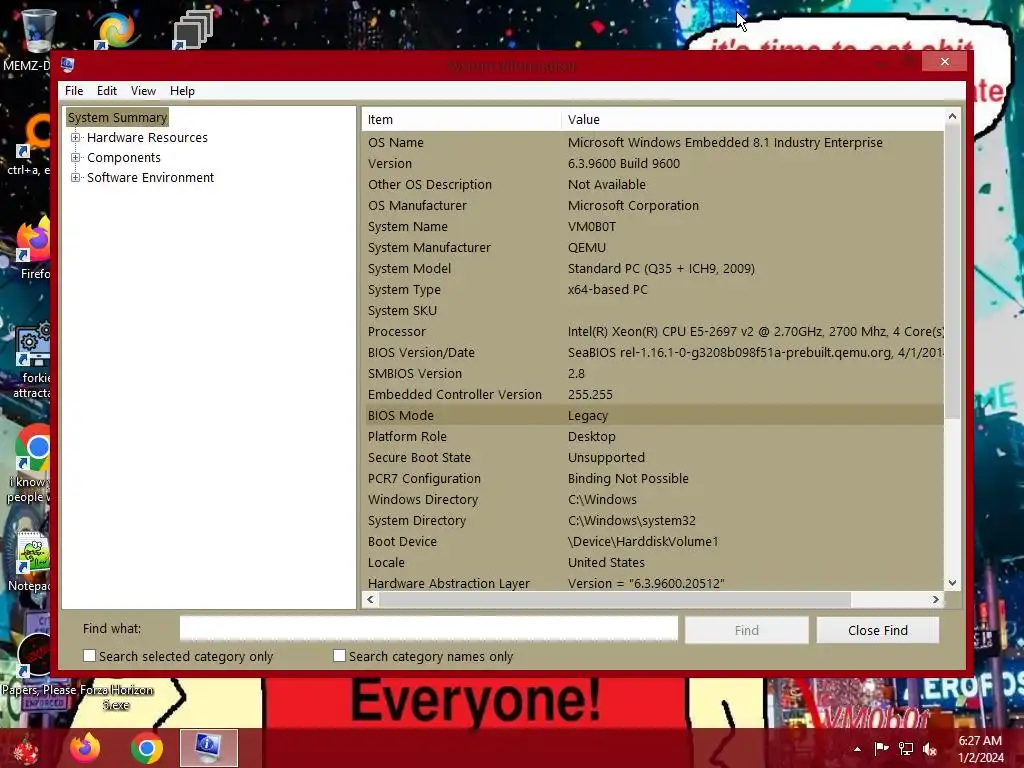Select the SMBIOS Version row
This screenshot has width=1024, height=768.
point(653,374)
